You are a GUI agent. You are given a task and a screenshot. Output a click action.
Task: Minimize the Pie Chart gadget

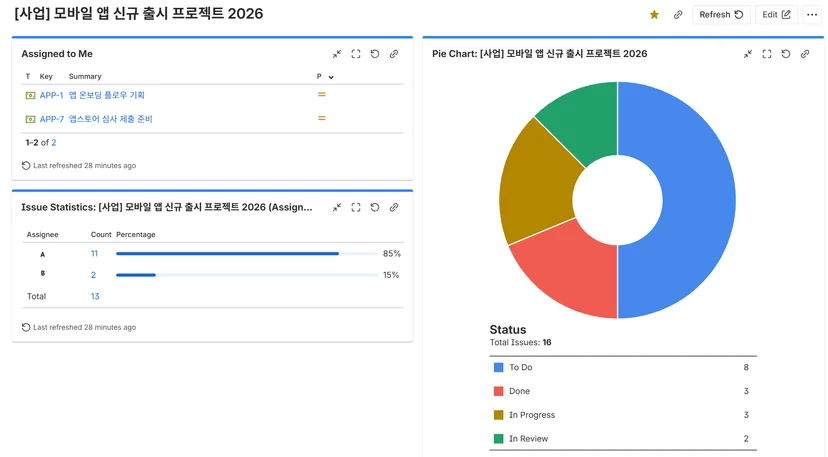point(748,54)
